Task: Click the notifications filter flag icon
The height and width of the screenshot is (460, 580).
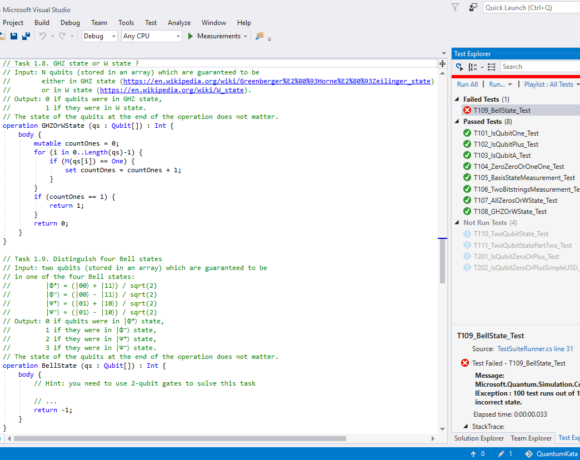Action: tap(455, 7)
